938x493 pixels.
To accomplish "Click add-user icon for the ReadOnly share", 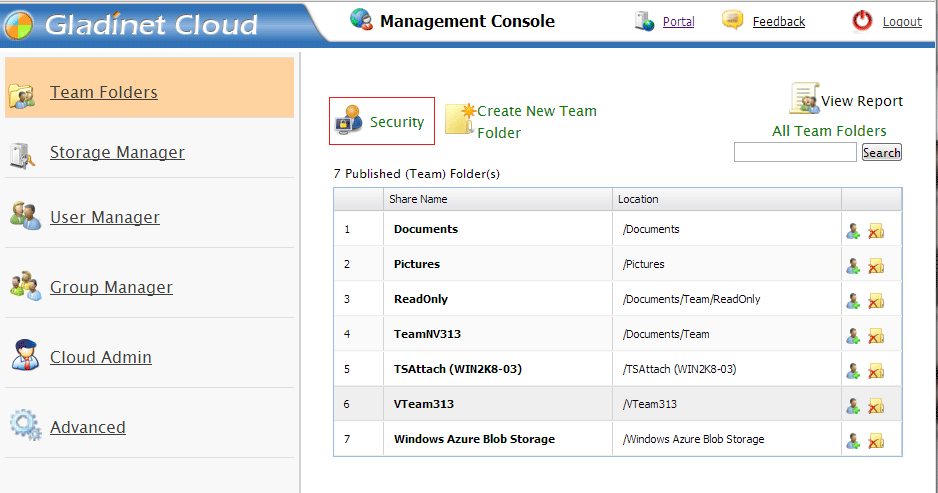I will [x=853, y=301].
